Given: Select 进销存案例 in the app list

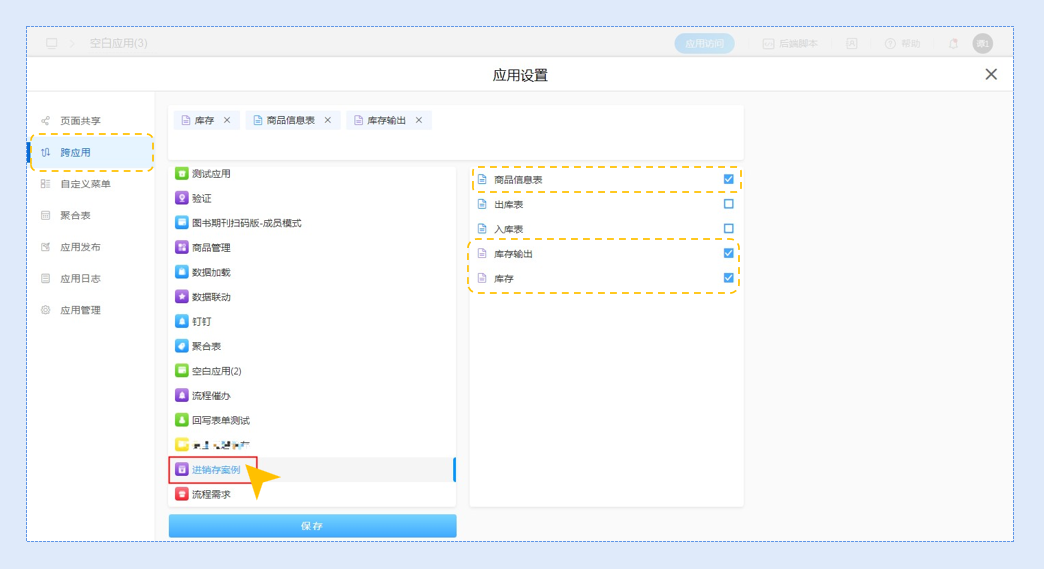Looking at the screenshot, I should point(216,469).
